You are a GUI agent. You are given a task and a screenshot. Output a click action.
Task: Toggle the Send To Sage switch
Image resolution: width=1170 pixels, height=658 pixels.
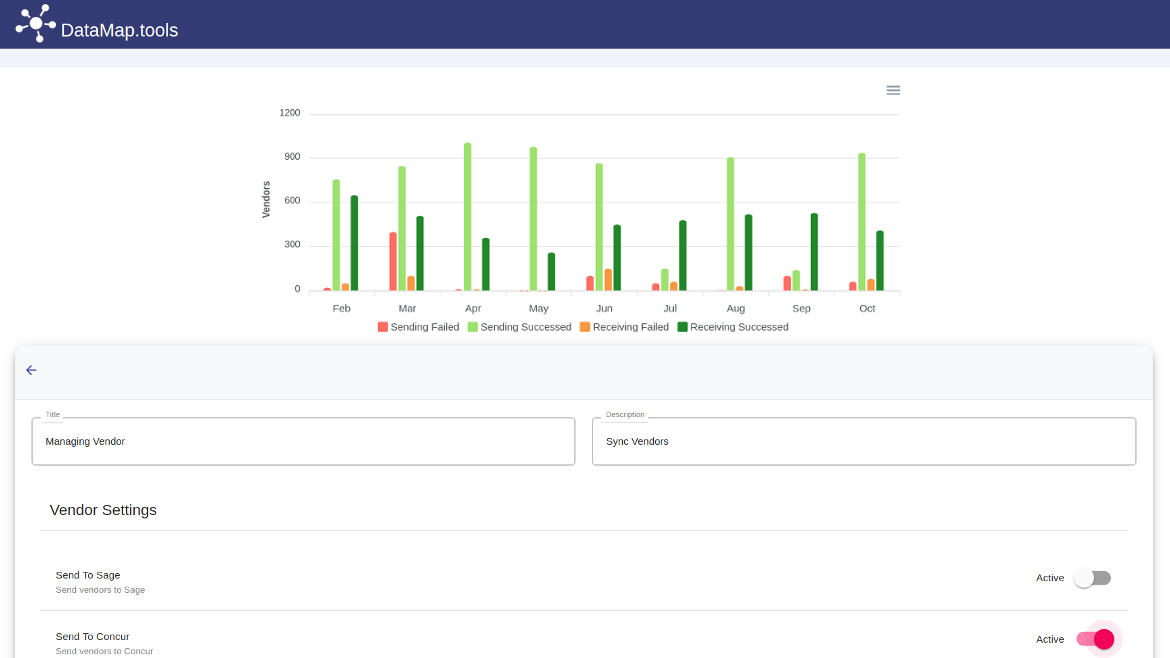pos(1092,578)
